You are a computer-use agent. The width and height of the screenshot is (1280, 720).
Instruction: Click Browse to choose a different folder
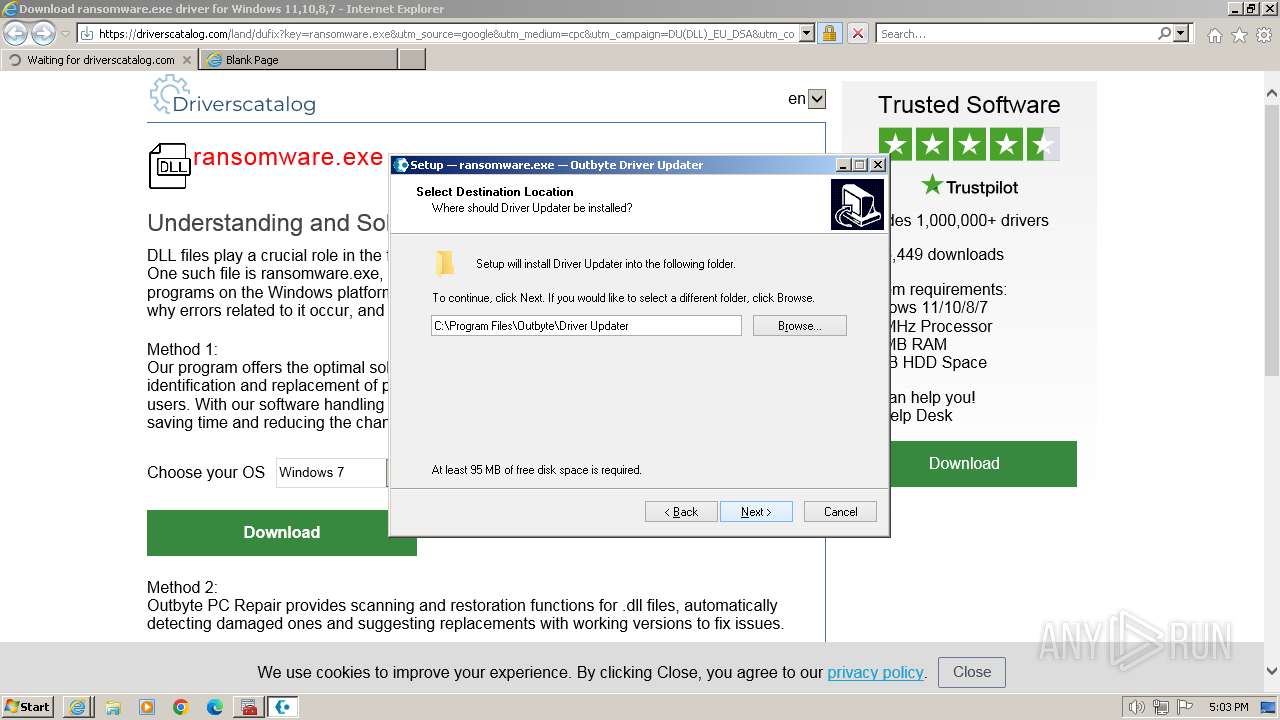[x=799, y=325]
